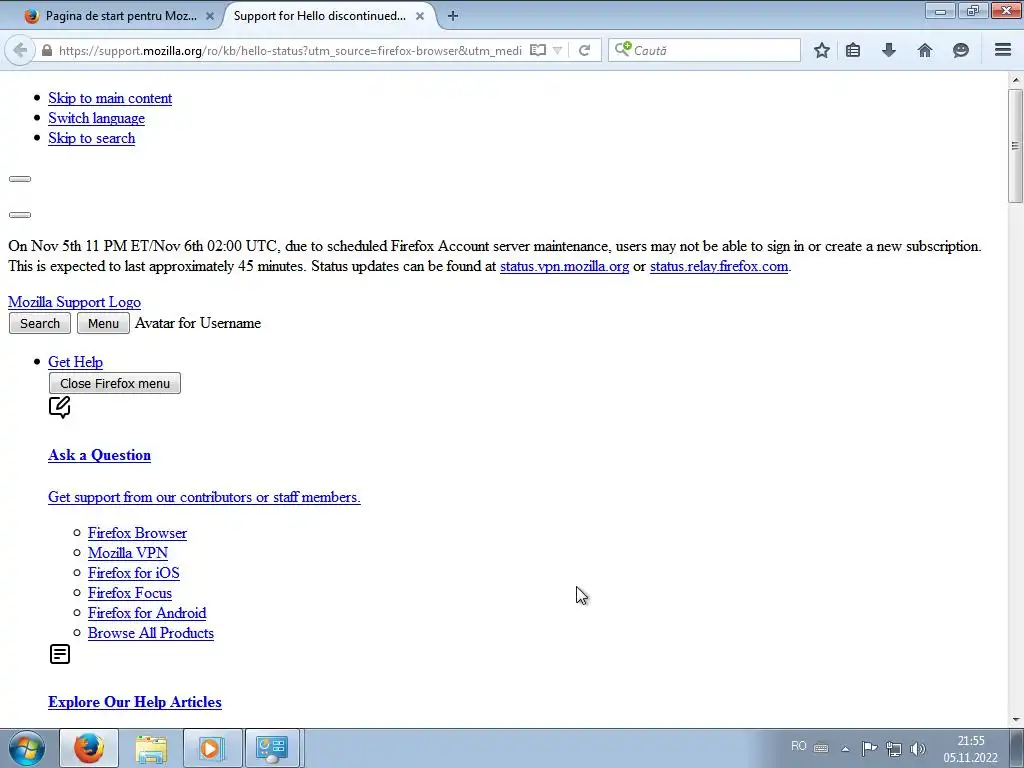Open the Switch language link
The width and height of the screenshot is (1024, 768).
(x=97, y=118)
